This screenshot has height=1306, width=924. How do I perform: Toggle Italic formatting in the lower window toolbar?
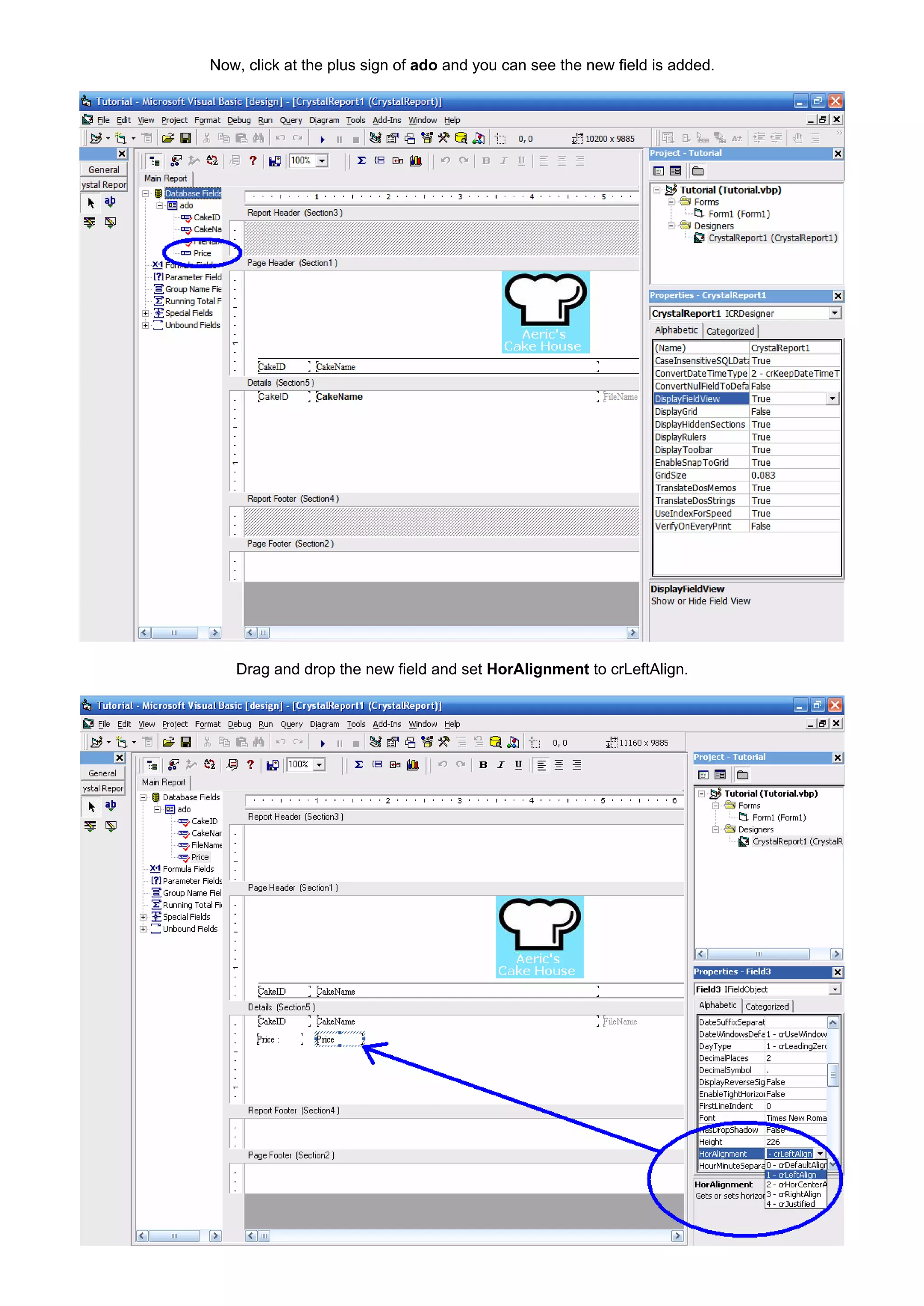point(501,765)
